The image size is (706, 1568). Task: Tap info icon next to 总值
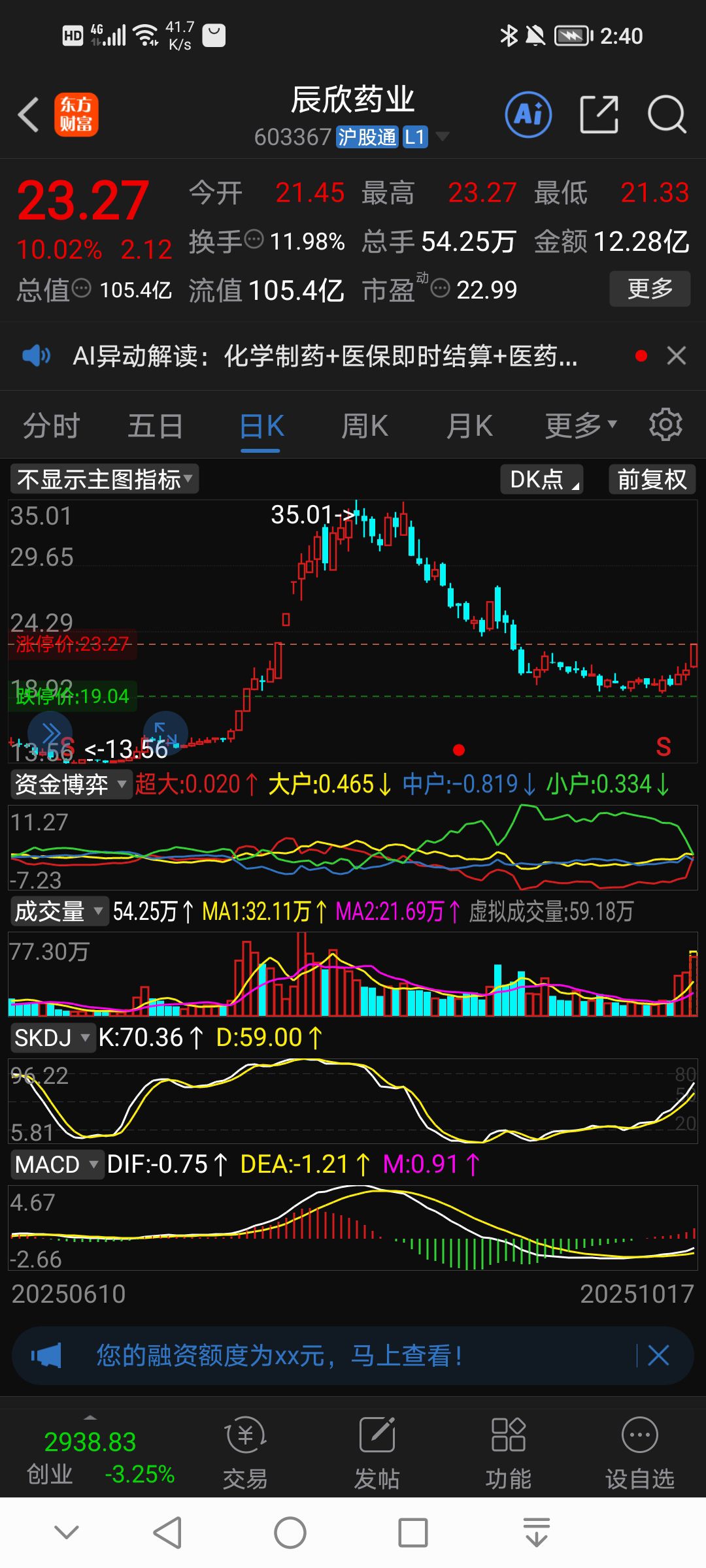coord(81,288)
